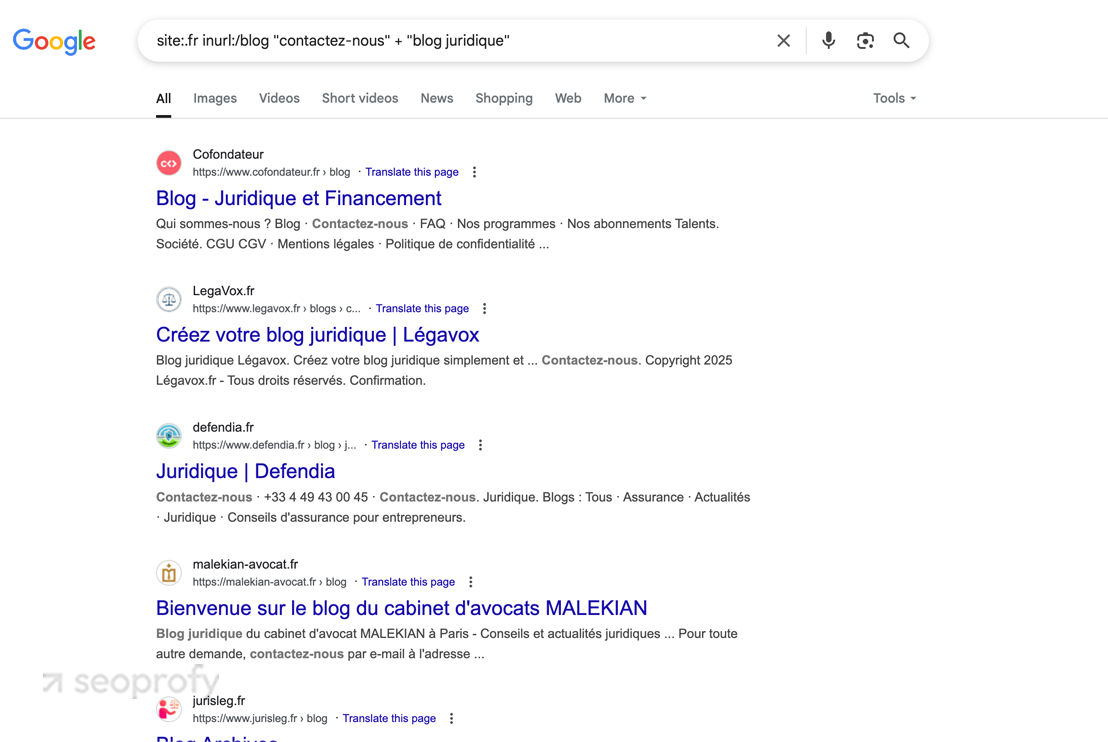Translate the jurisleg.fr result page
1108x742 pixels.
[x=389, y=719]
